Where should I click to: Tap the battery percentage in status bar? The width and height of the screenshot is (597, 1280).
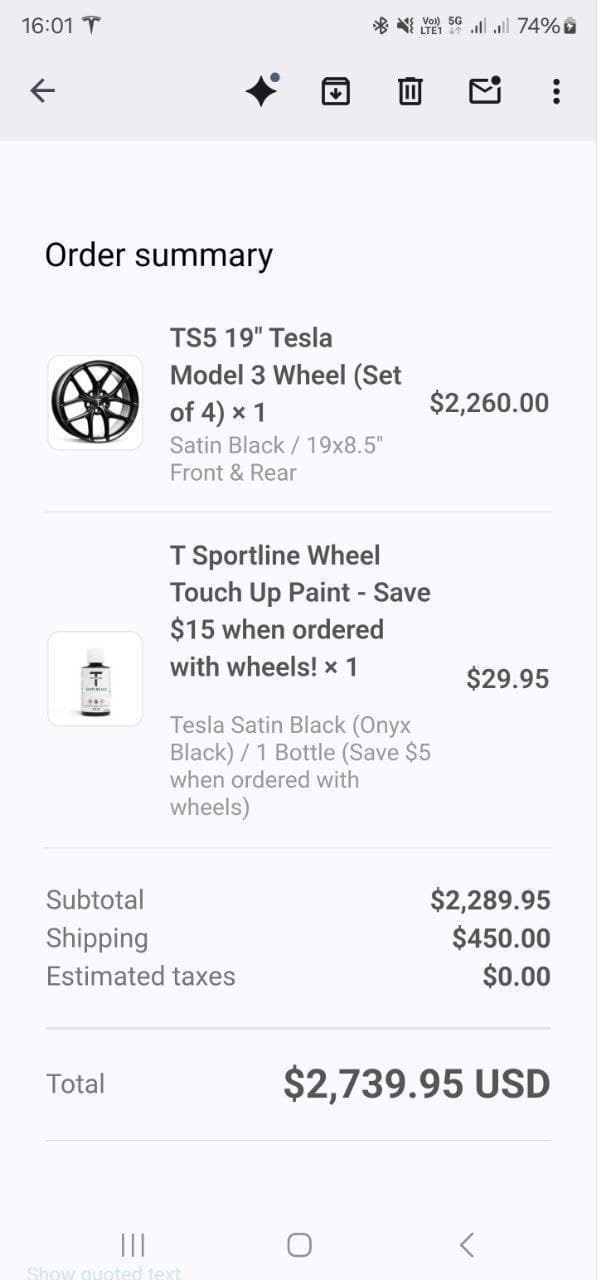click(538, 26)
